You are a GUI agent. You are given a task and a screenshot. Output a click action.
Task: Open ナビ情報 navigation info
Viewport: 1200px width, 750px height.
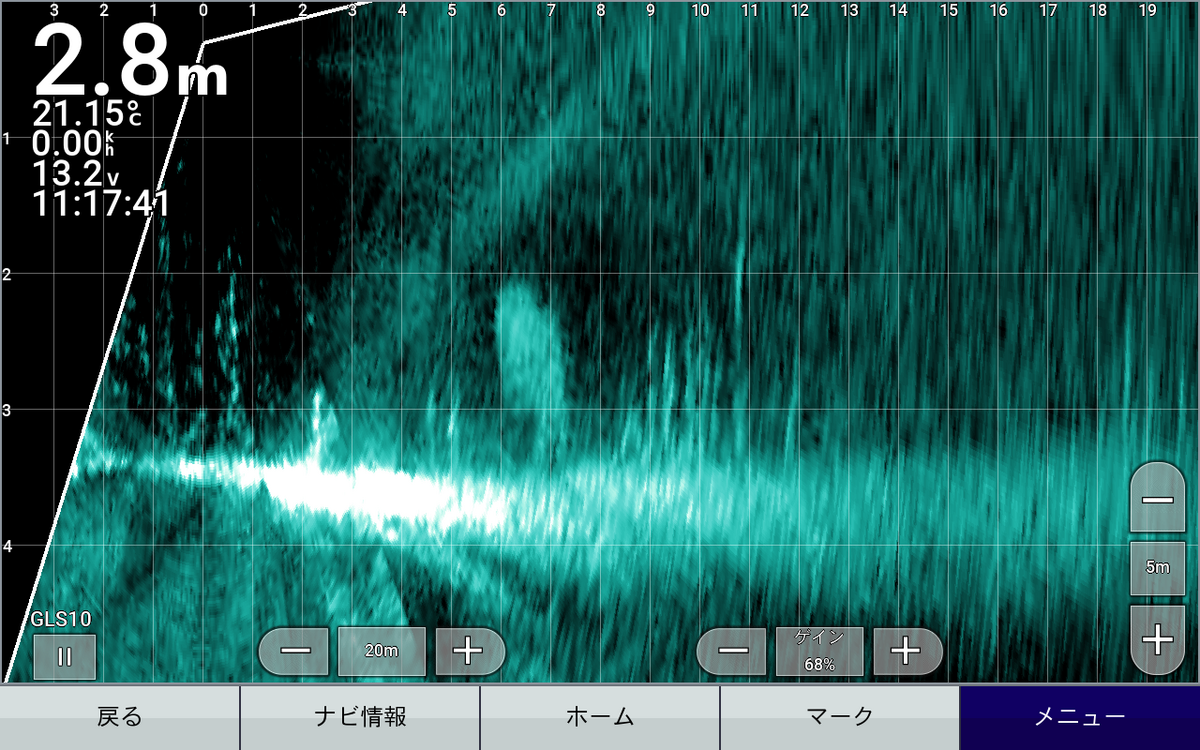pyautogui.click(x=360, y=717)
